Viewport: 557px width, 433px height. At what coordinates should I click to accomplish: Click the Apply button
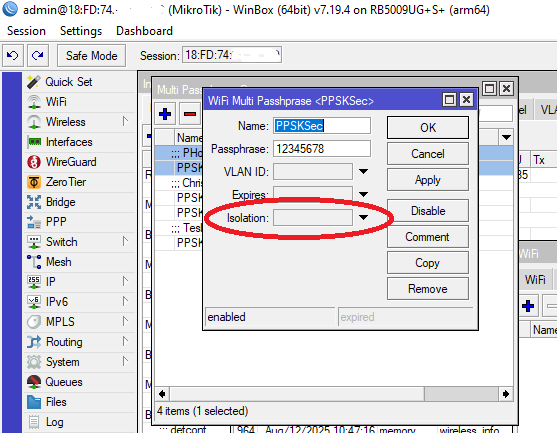(428, 180)
